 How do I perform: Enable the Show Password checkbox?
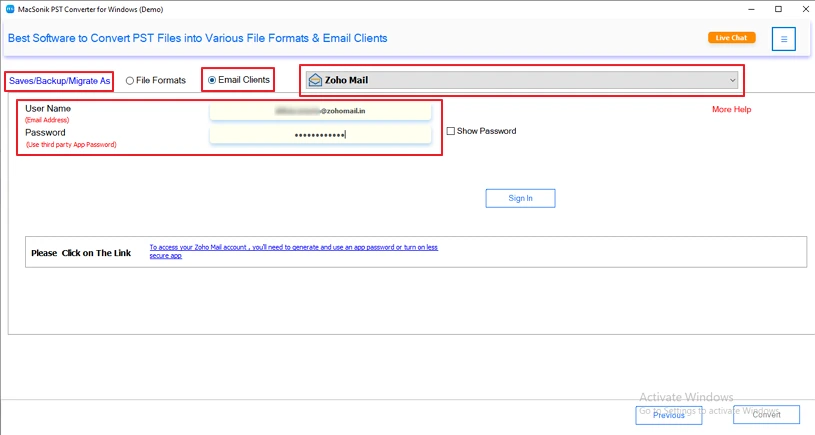(x=451, y=131)
